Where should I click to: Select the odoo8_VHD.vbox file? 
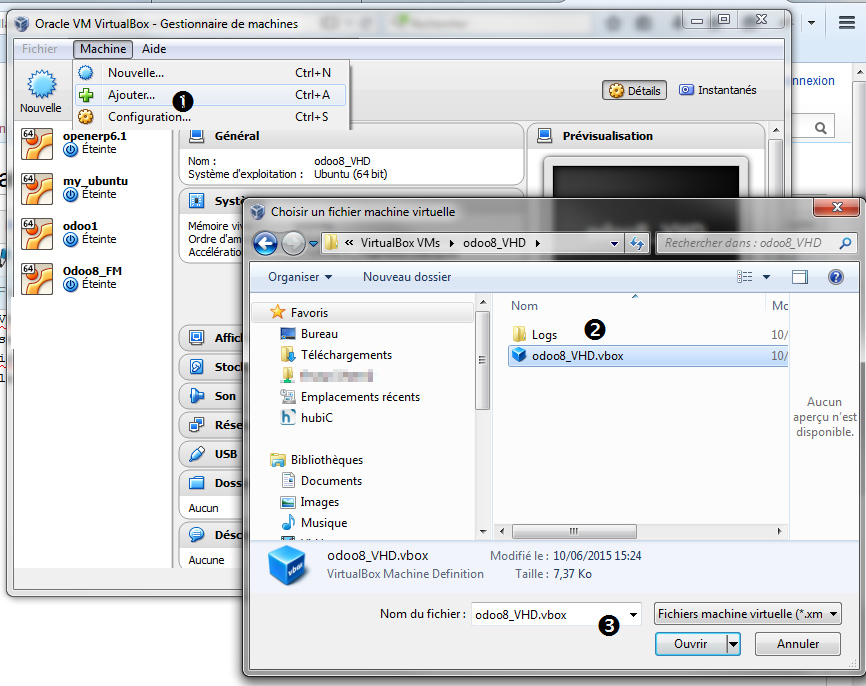tap(577, 356)
